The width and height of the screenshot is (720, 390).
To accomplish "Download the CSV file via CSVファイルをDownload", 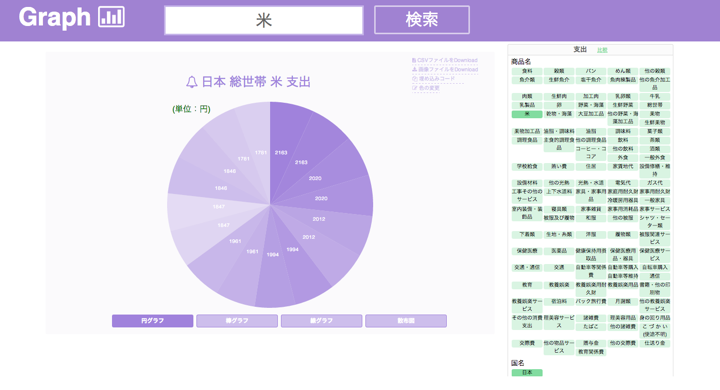I will pos(444,60).
